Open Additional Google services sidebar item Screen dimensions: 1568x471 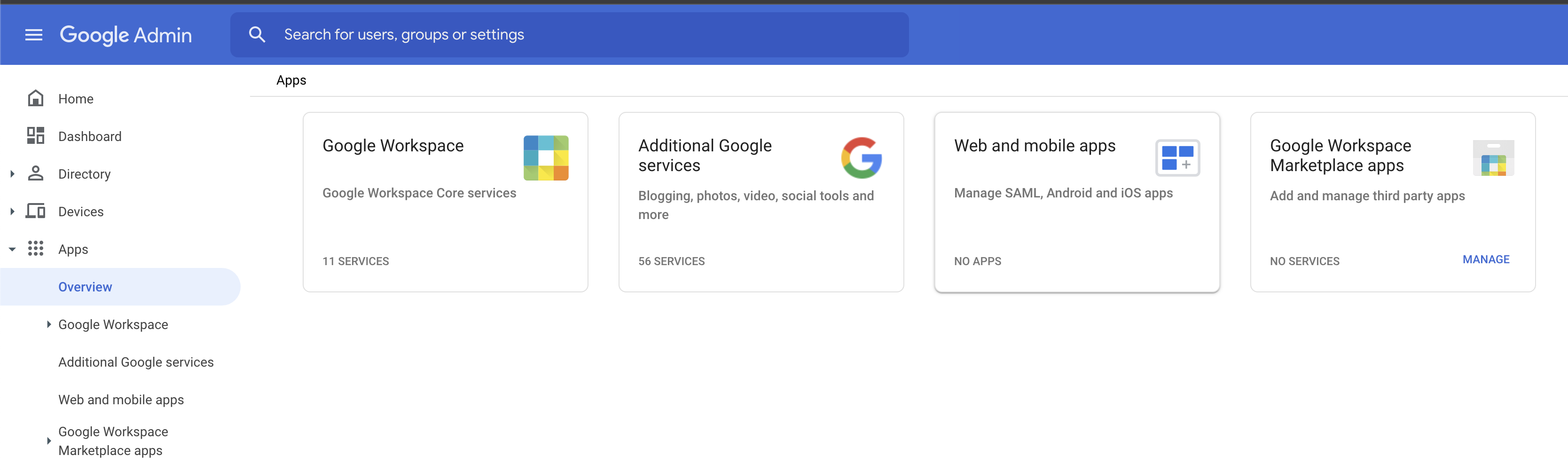pyautogui.click(x=136, y=362)
